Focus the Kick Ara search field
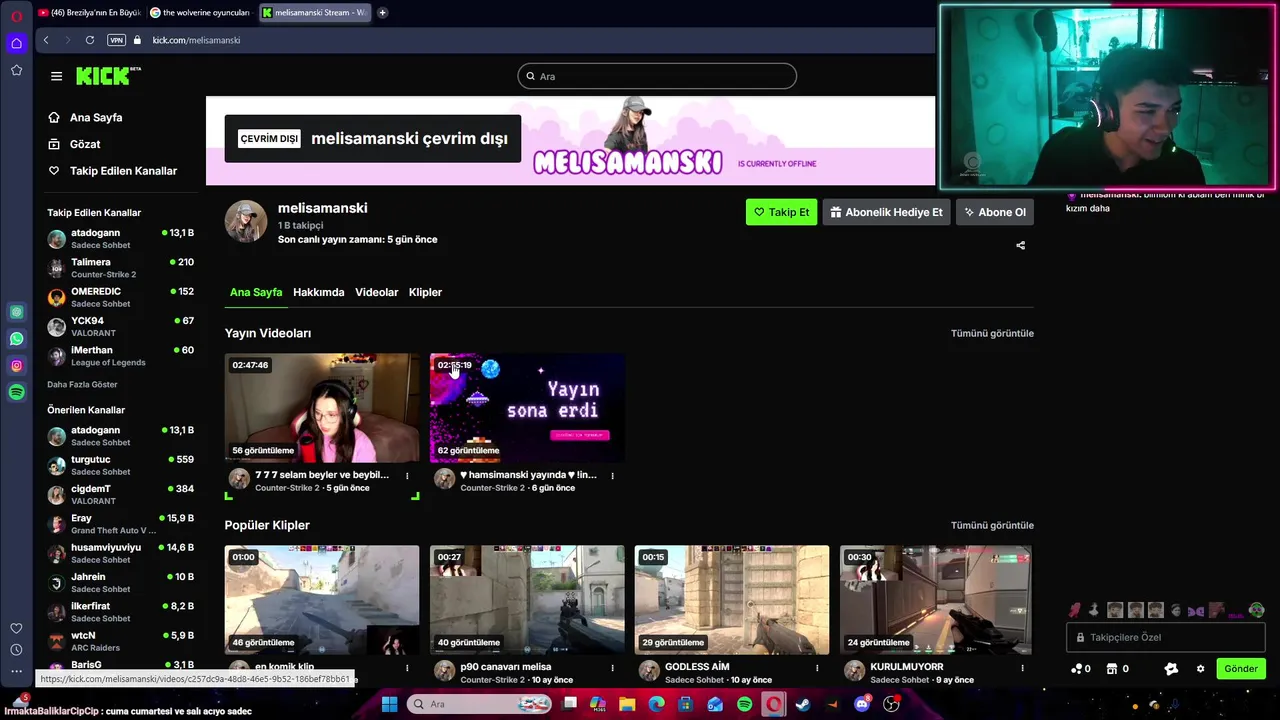The image size is (1280, 720). coord(657,76)
